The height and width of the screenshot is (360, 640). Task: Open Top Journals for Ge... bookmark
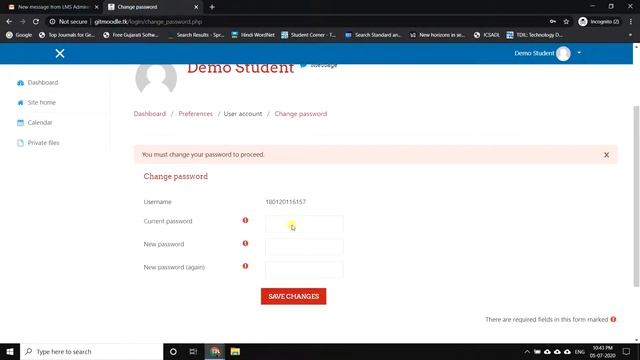[x=67, y=35]
